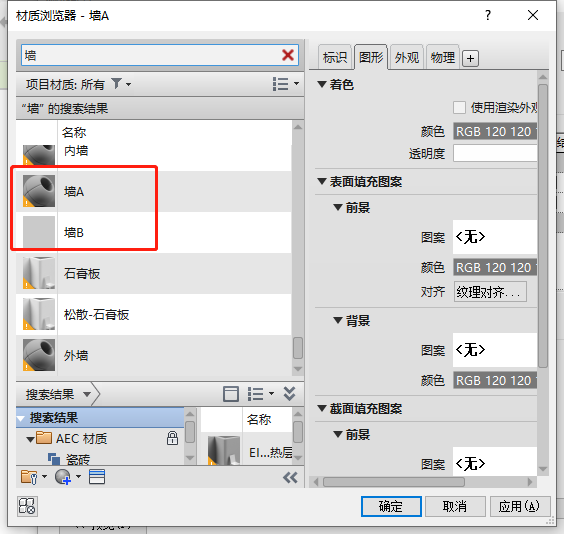Screen dimensions: 564x534
Task: Click the 墙B material name
Action: coord(74,232)
